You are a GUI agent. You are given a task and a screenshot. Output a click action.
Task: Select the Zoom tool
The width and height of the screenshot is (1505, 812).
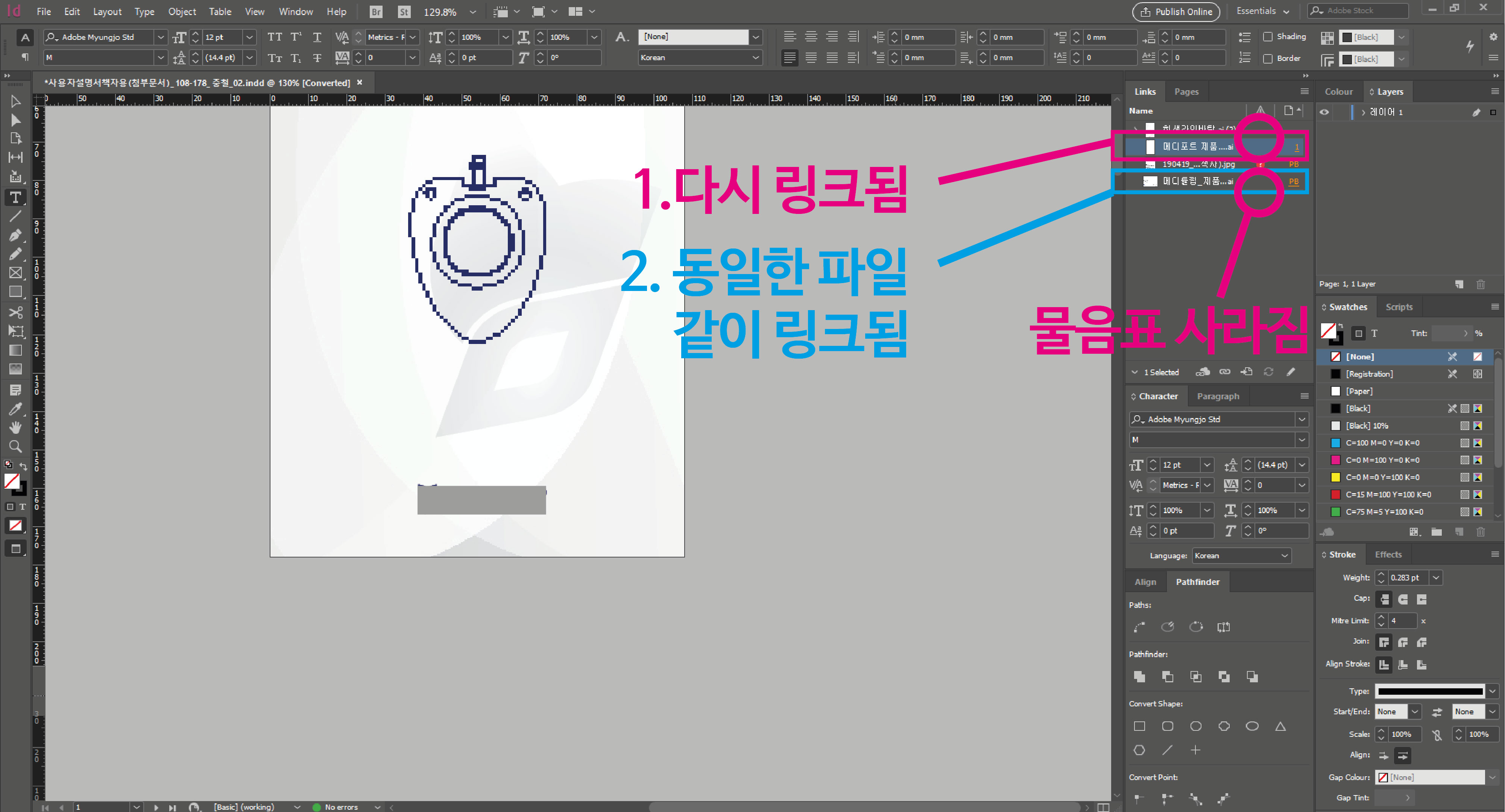coord(15,447)
